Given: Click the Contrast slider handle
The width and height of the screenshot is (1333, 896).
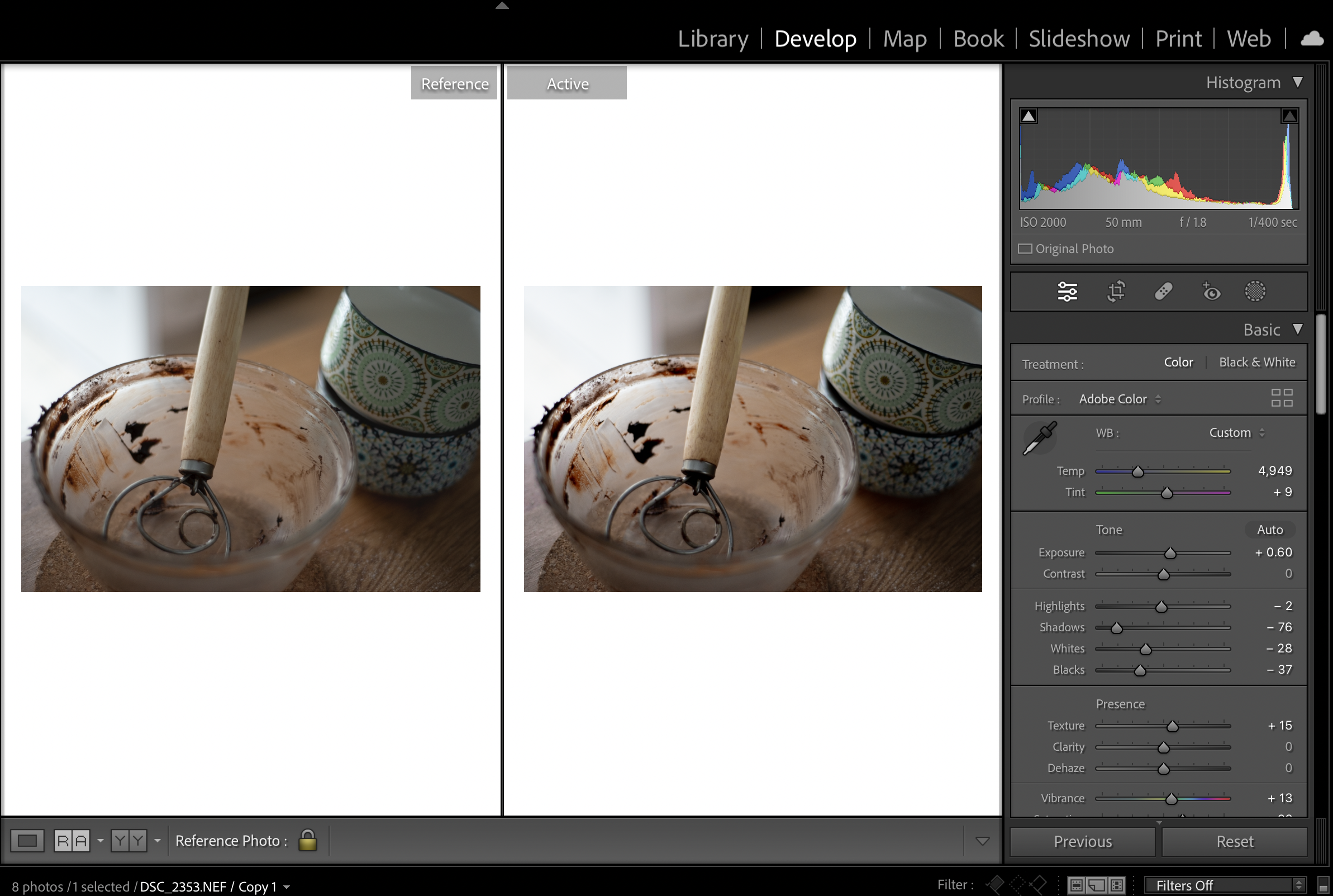Looking at the screenshot, I should 1163,574.
